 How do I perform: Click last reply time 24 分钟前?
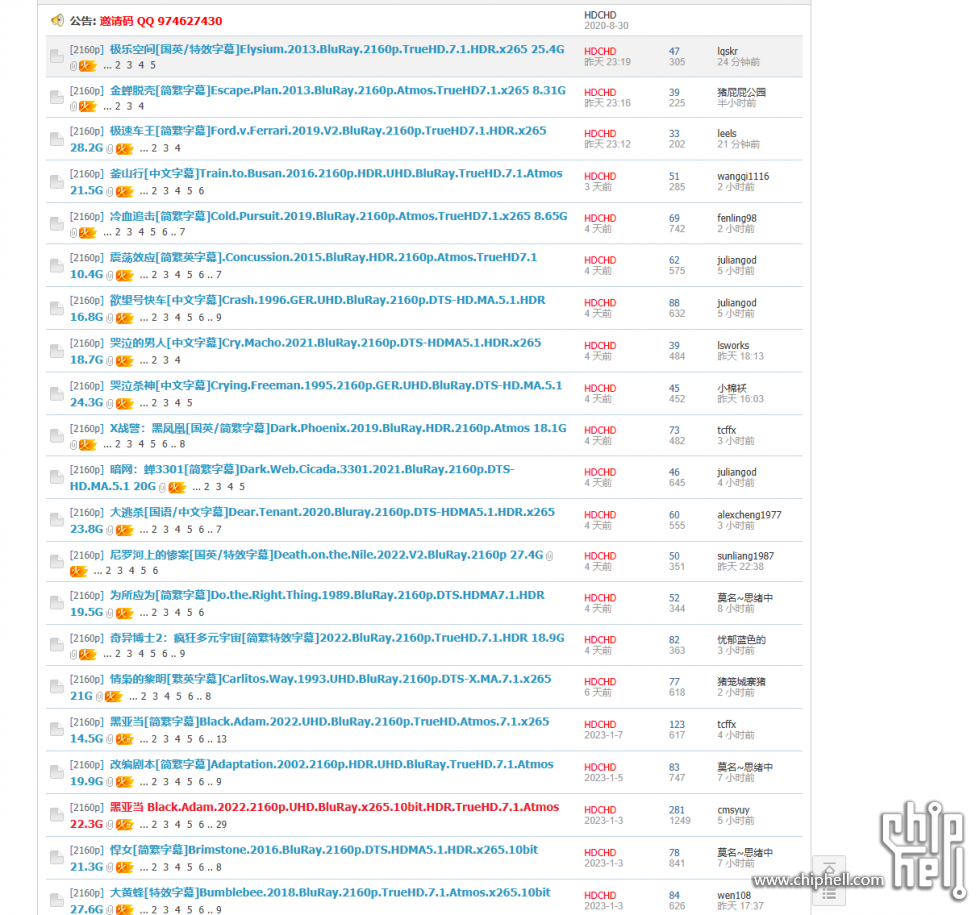click(739, 62)
